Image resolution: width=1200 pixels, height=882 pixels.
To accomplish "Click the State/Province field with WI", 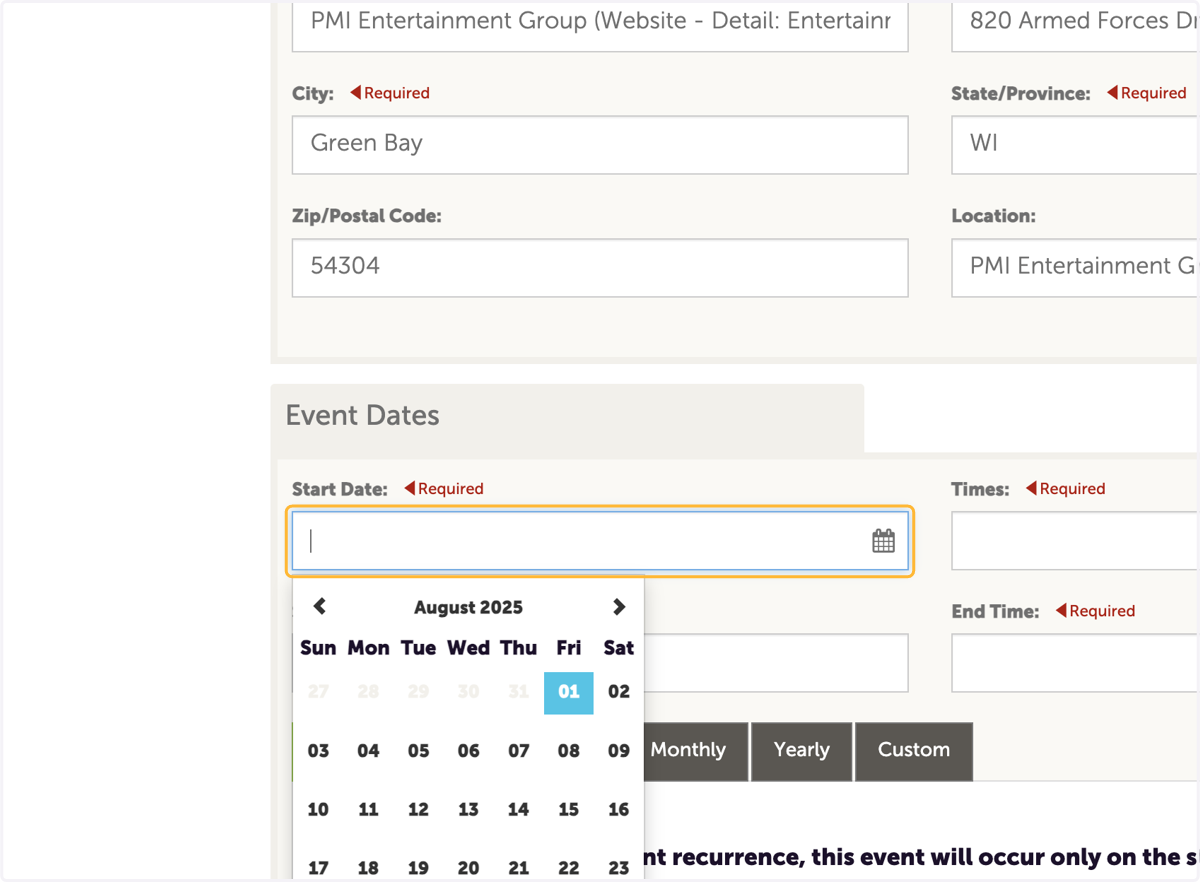I will pyautogui.click(x=1075, y=145).
